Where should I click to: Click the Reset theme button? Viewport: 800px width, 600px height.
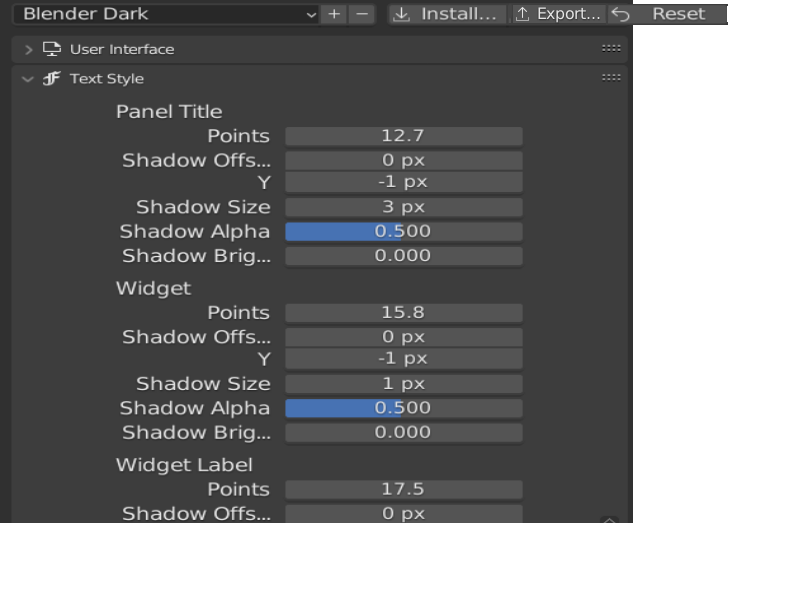[x=668, y=14]
